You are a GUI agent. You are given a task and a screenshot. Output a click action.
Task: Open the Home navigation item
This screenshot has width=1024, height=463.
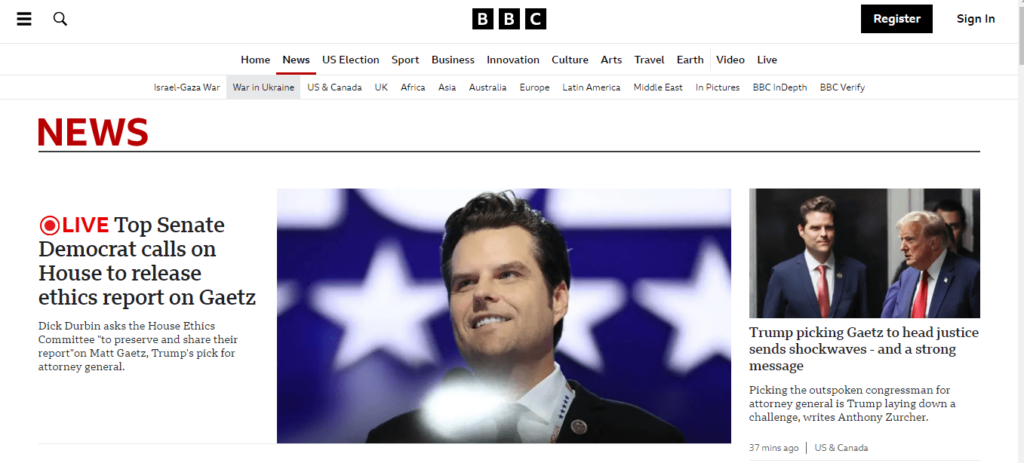pyautogui.click(x=255, y=60)
